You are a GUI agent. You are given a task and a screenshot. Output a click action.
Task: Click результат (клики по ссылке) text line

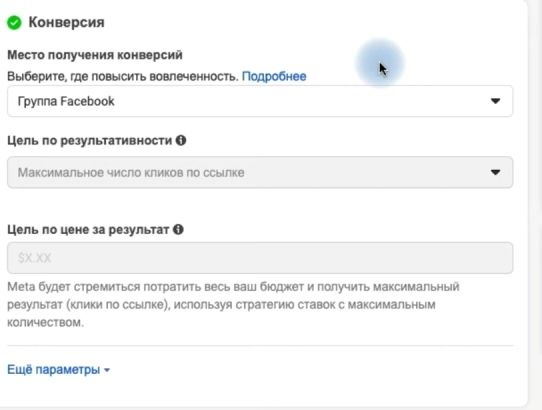click(221, 305)
